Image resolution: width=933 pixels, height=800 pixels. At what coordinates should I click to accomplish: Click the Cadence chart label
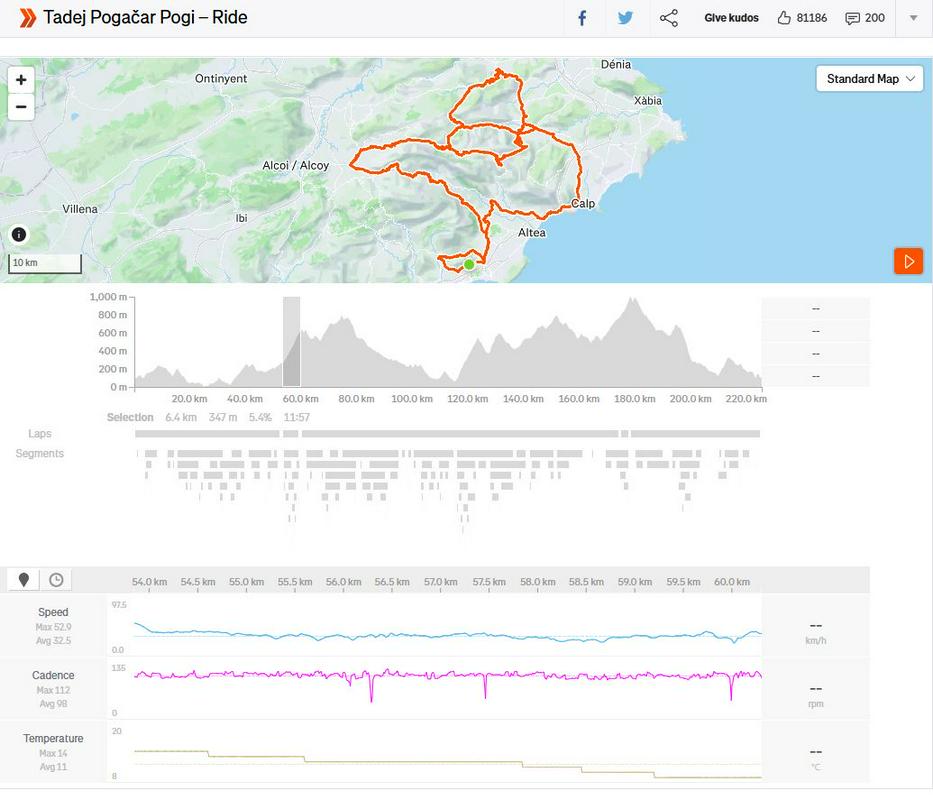point(53,675)
